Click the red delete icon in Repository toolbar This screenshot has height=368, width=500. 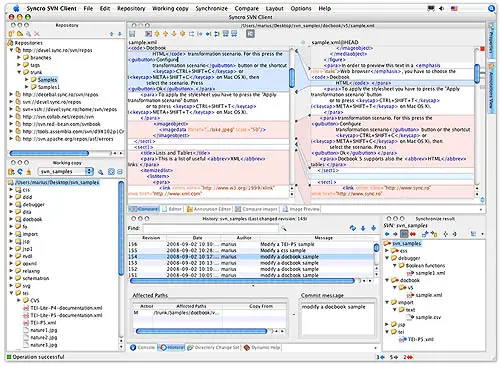(x=37, y=34)
